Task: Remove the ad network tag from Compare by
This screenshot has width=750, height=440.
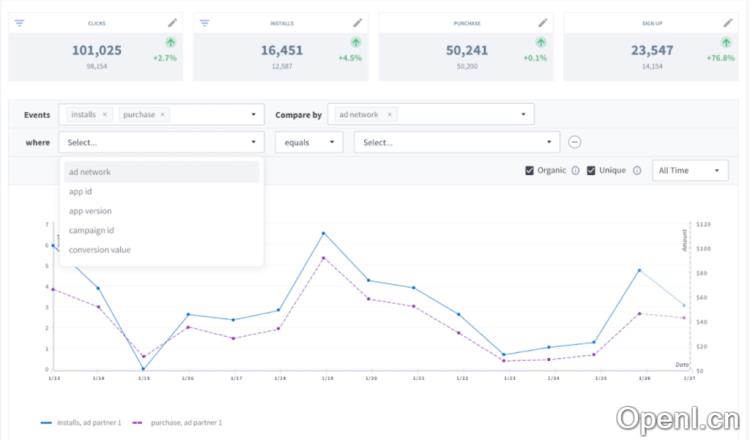Action: tap(389, 115)
